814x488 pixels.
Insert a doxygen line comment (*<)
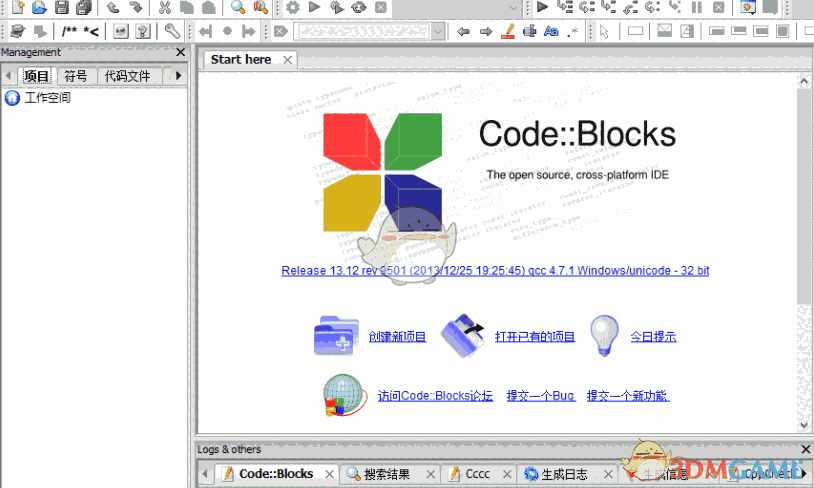[x=91, y=32]
